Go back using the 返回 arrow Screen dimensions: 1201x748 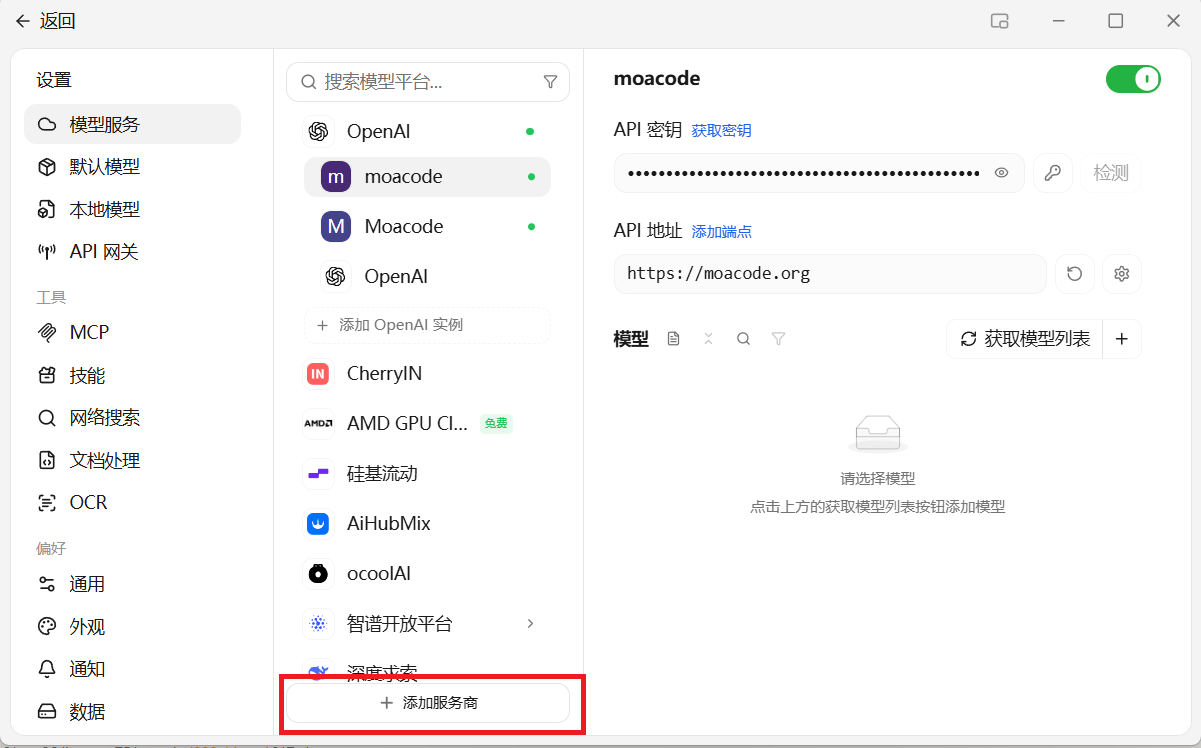[x=23, y=21]
